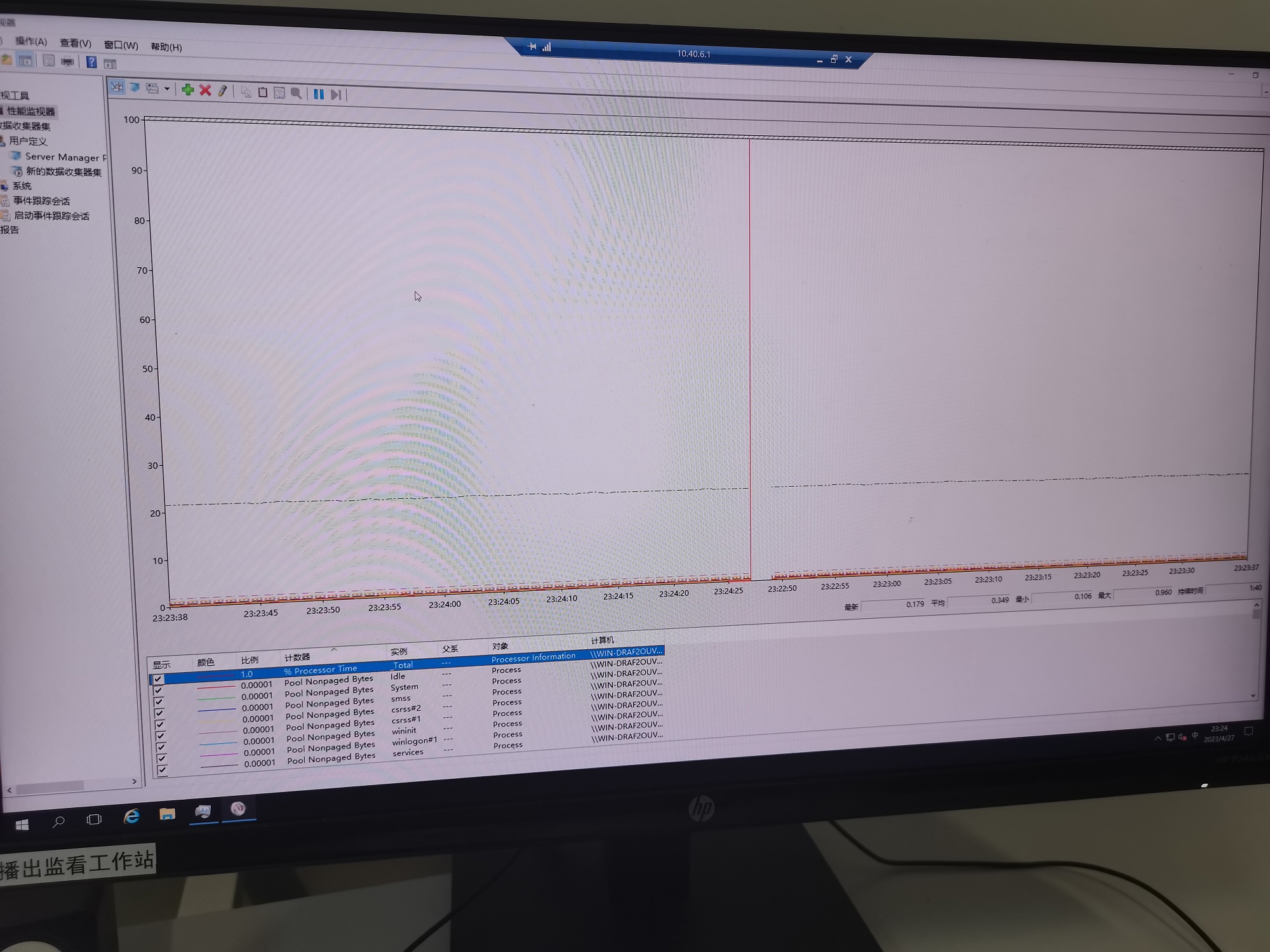The width and height of the screenshot is (1270, 952).
Task: Open the 查看(V) menu
Action: (75, 43)
